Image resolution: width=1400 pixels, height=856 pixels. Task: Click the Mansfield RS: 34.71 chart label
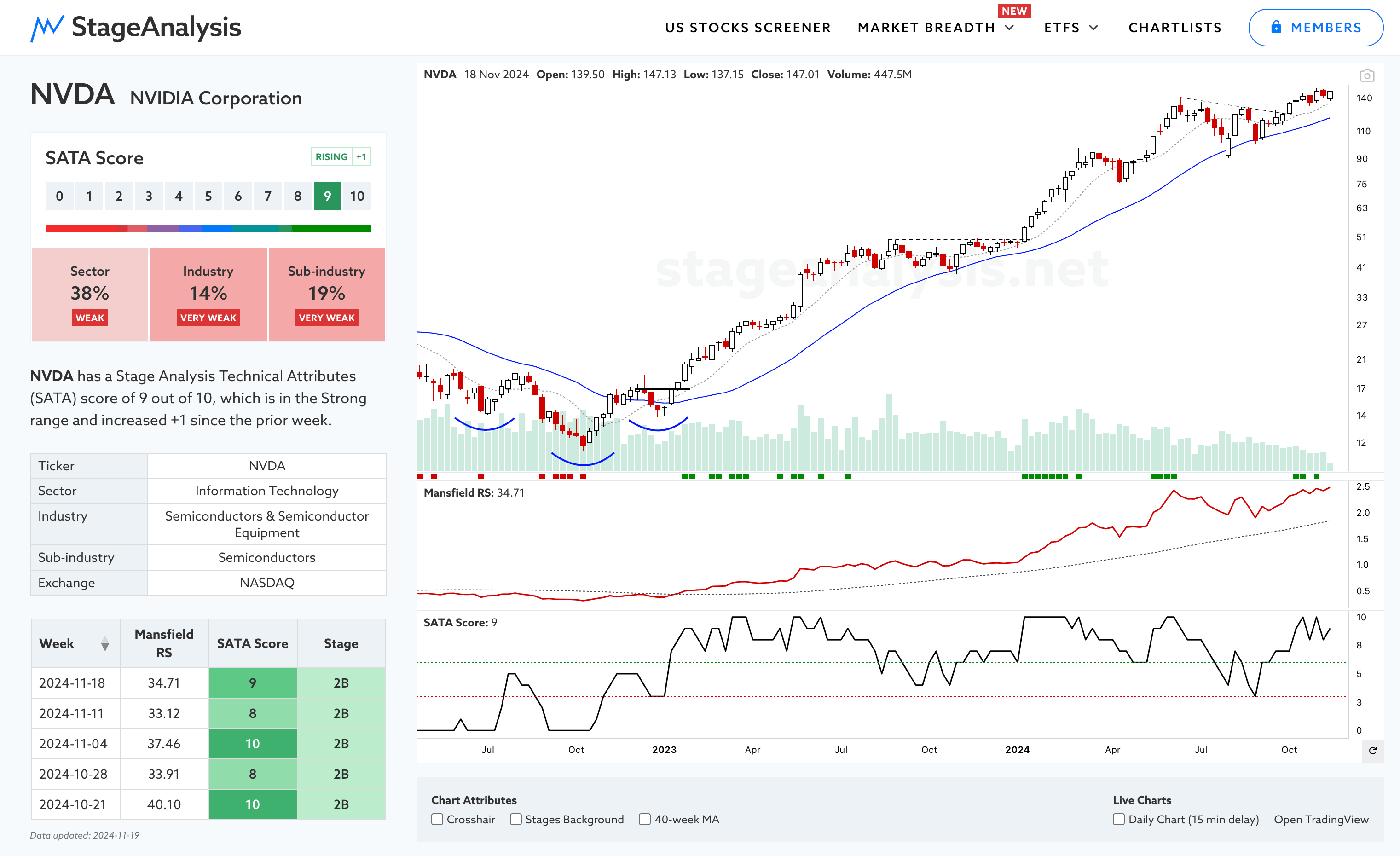(x=474, y=492)
